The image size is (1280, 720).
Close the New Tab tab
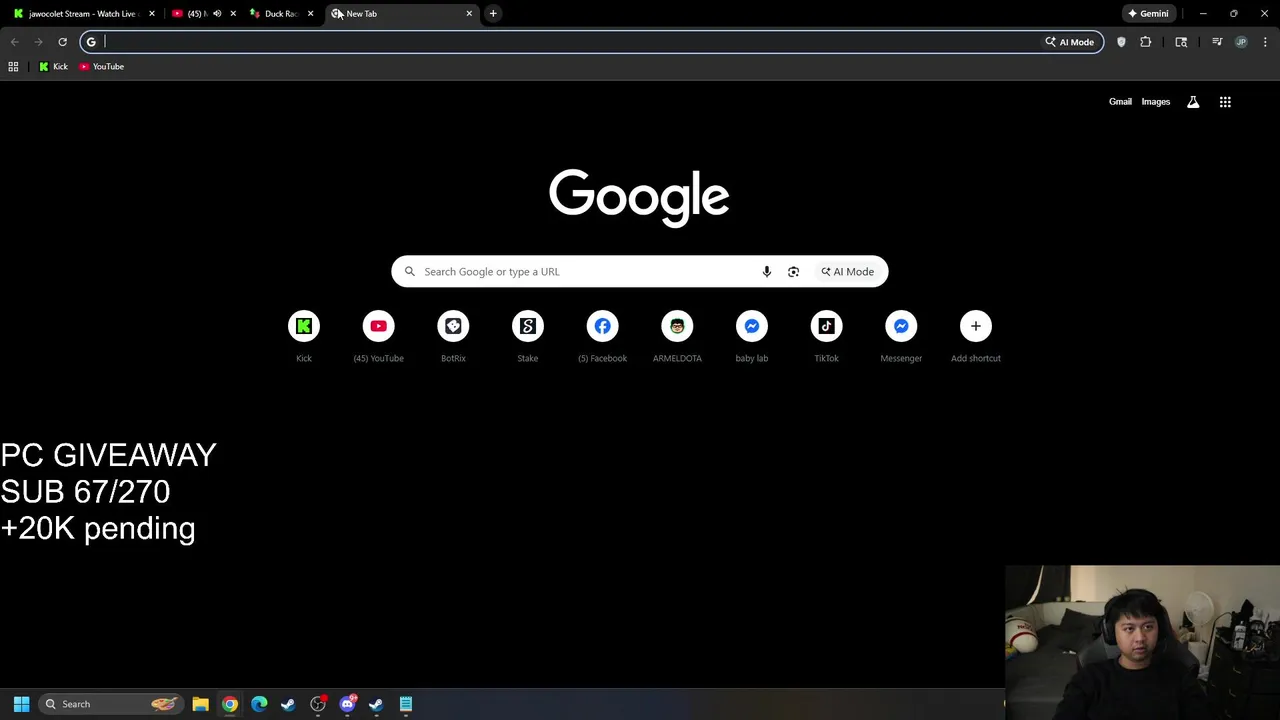click(x=469, y=14)
